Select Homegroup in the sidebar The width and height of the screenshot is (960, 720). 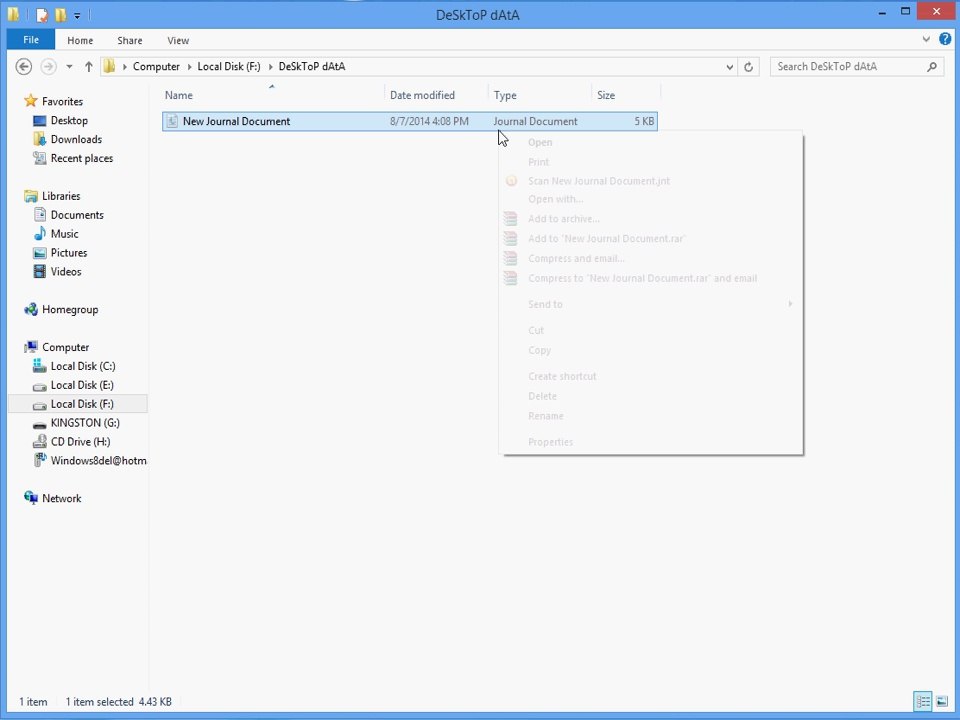click(70, 310)
